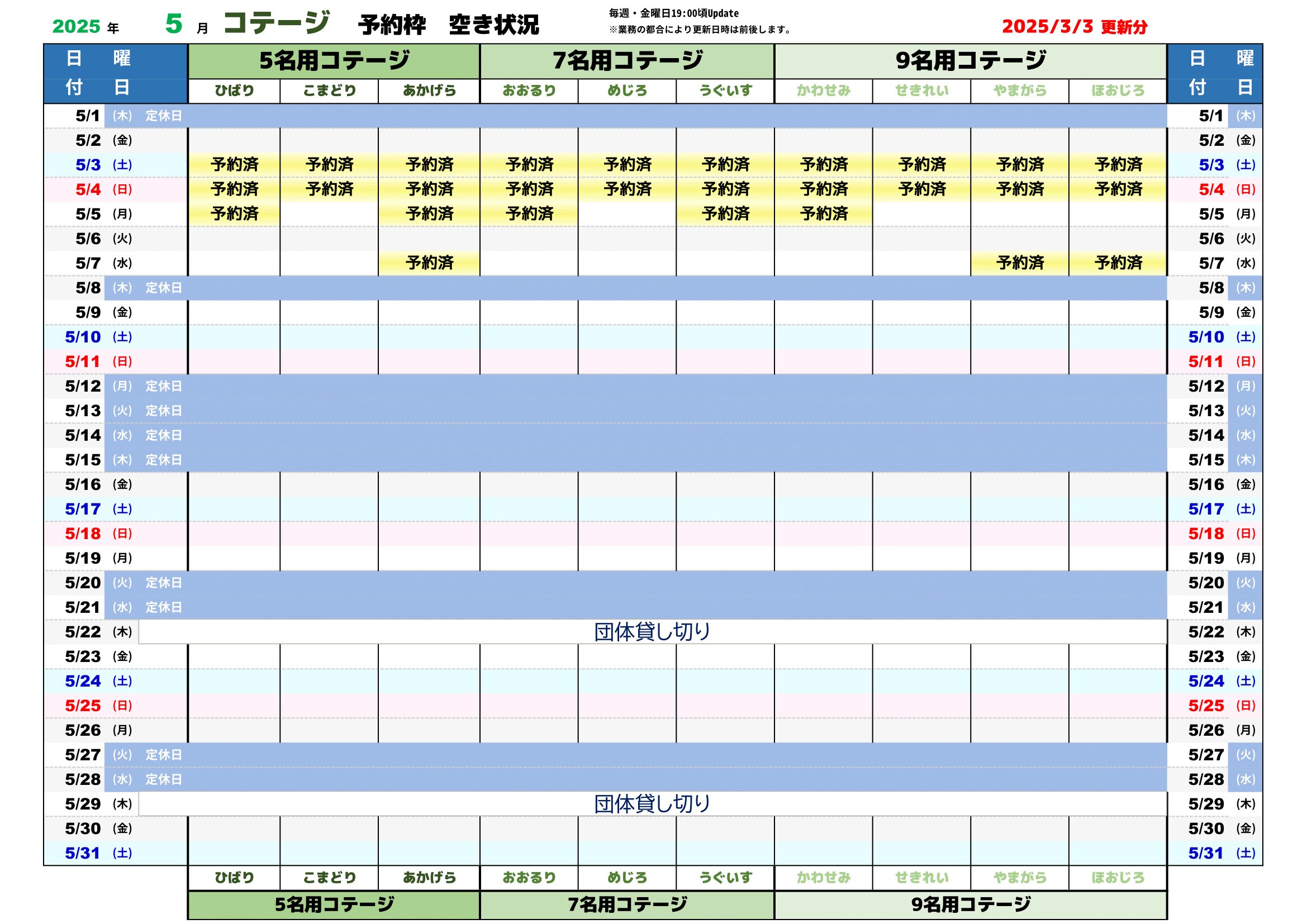
Task: Select the top 5名用コテージ header
Action: pos(334,61)
